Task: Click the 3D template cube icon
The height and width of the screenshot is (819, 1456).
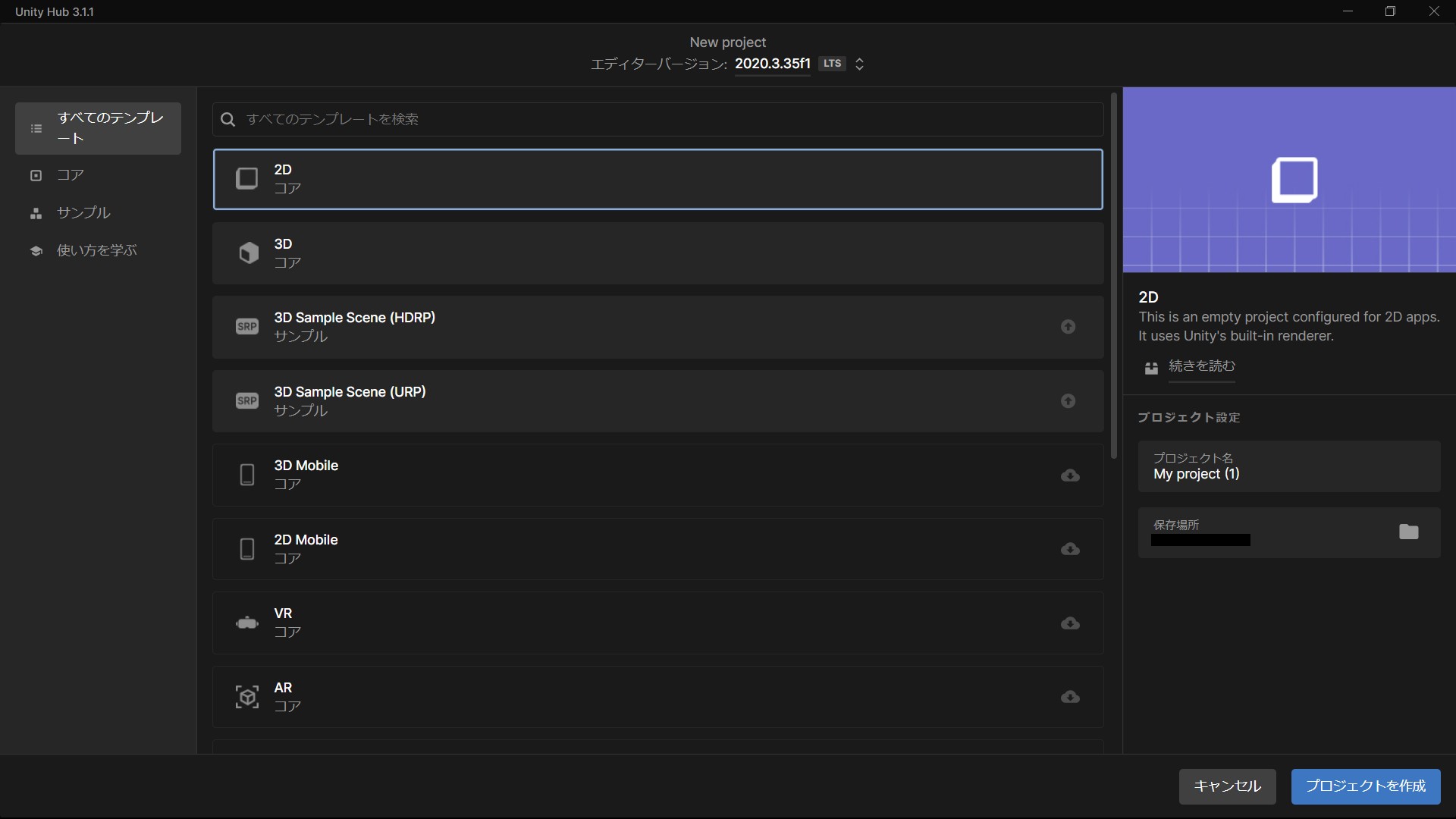Action: coord(248,253)
